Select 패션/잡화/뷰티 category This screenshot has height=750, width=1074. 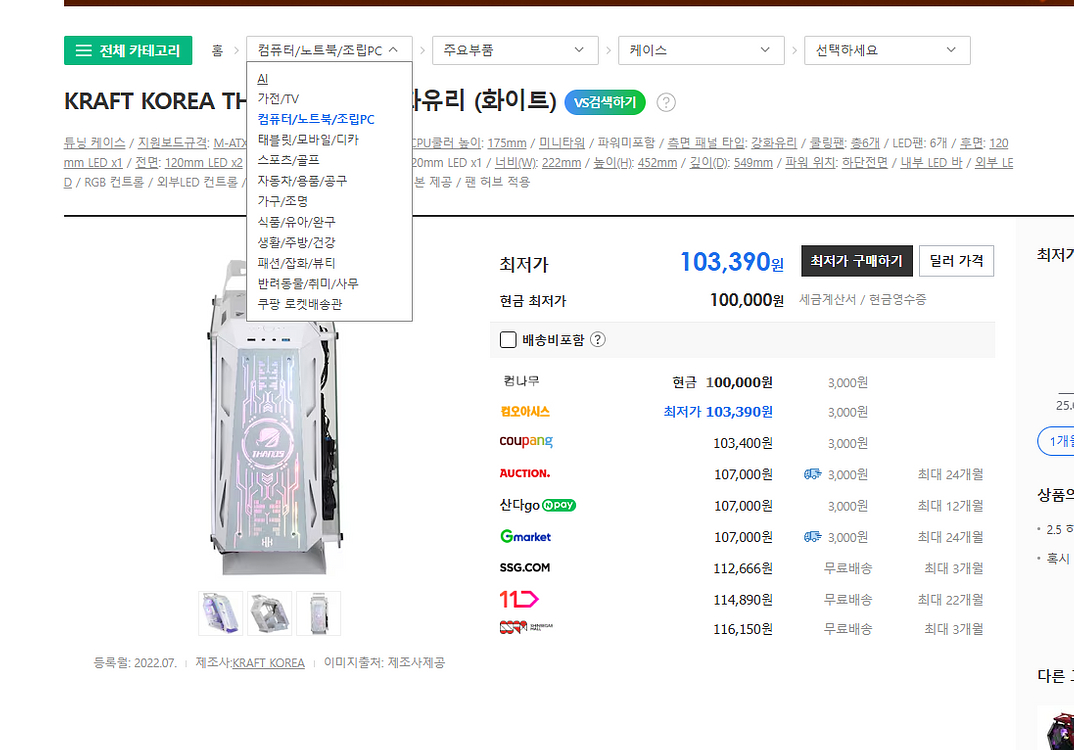click(x=297, y=263)
